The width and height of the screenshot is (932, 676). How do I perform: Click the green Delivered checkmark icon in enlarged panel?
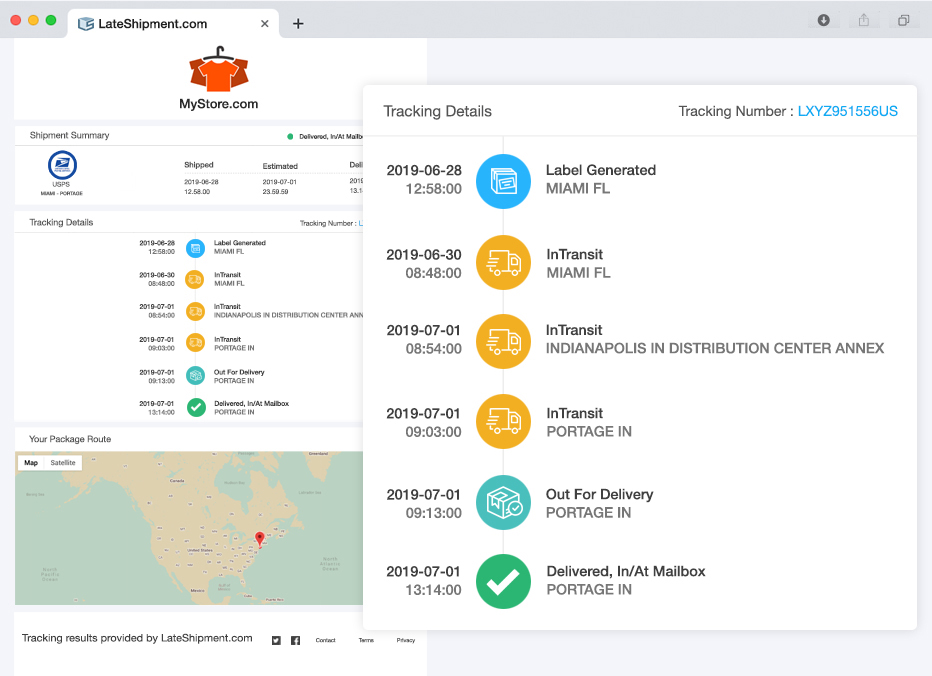pyautogui.click(x=503, y=581)
